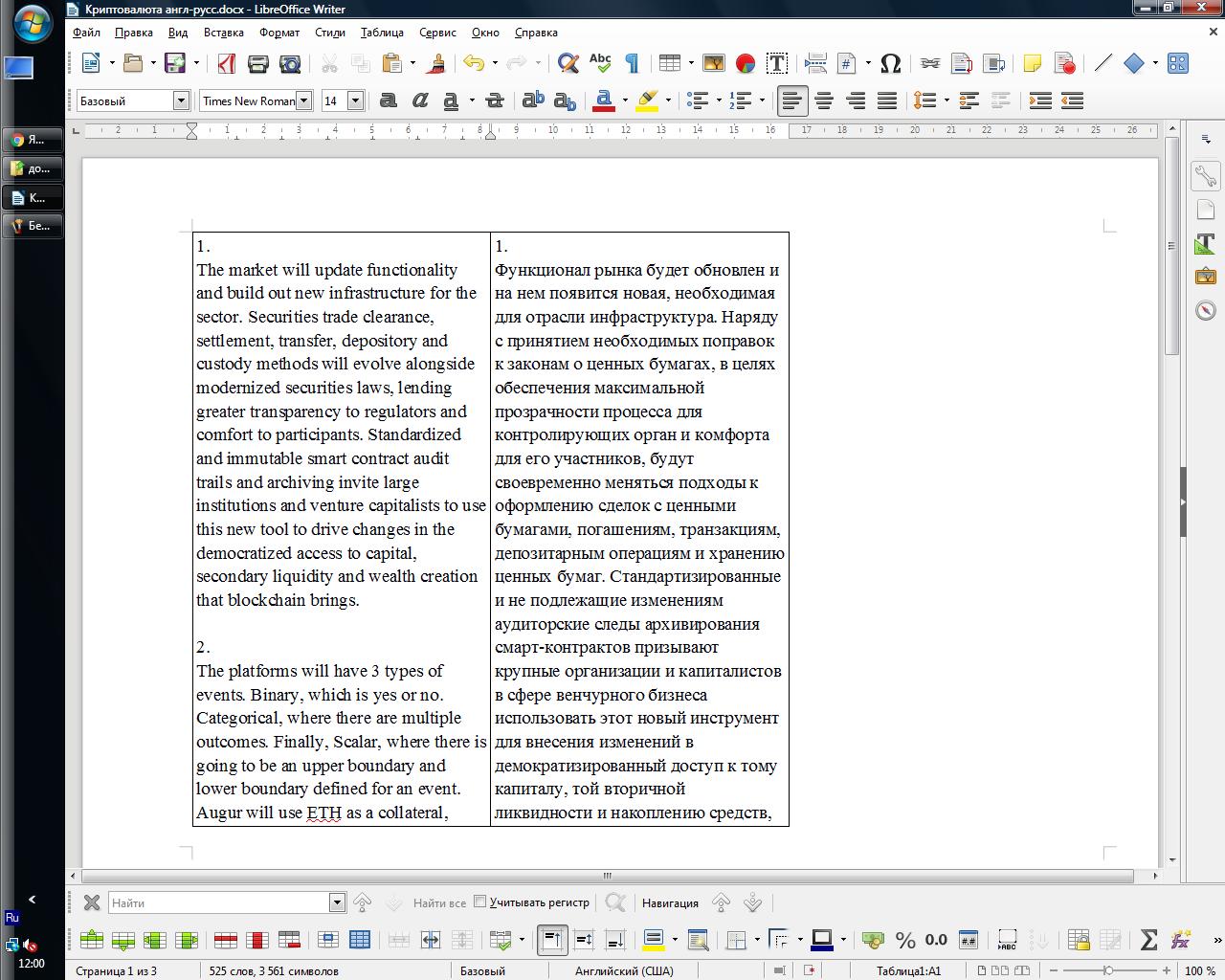The width and height of the screenshot is (1225, 980).
Task: Run the Spelling check (Abc icon)
Action: [600, 63]
